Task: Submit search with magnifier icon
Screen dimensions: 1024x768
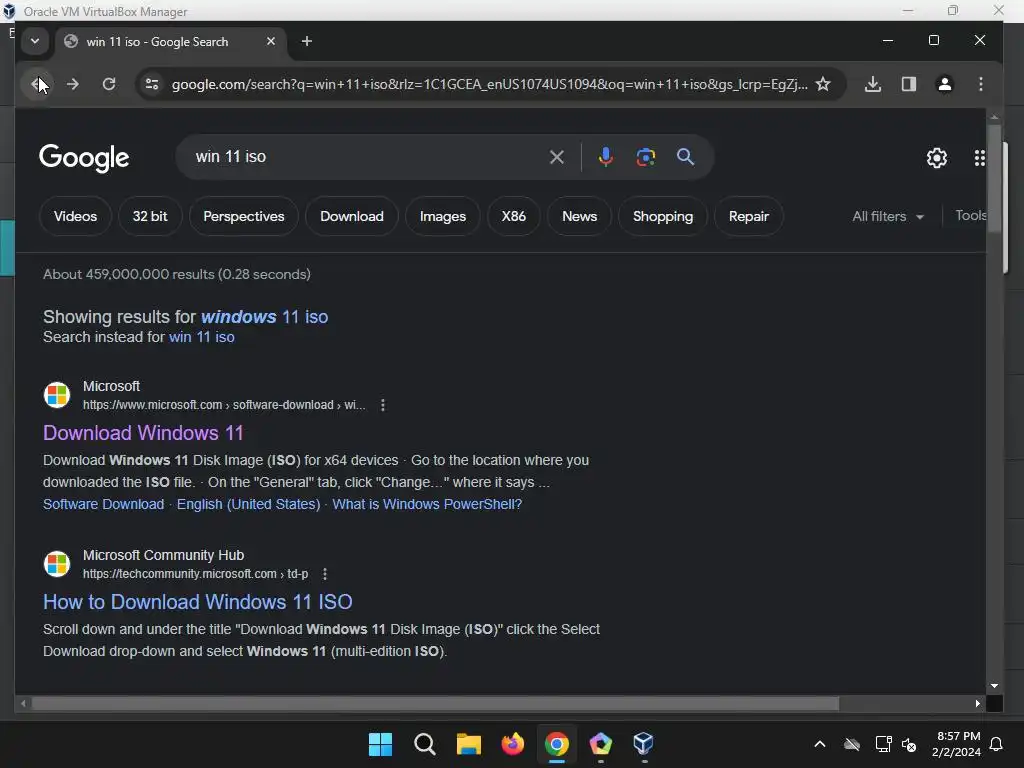Action: [x=685, y=157]
